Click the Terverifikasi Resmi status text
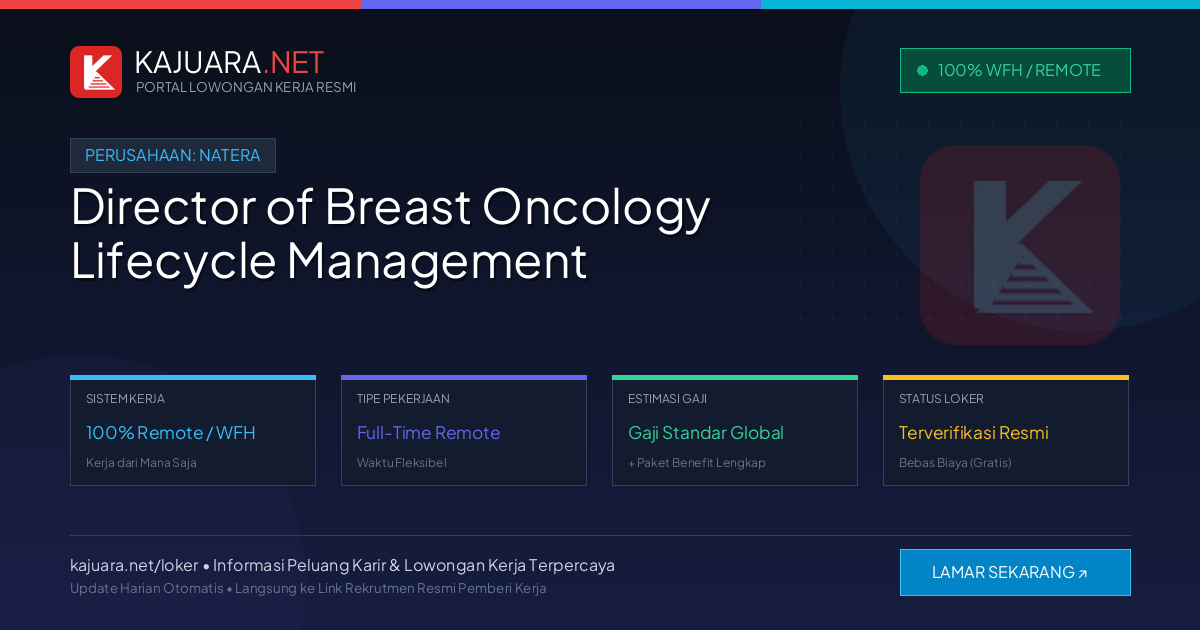Image resolution: width=1200 pixels, height=630 pixels. 973,433
